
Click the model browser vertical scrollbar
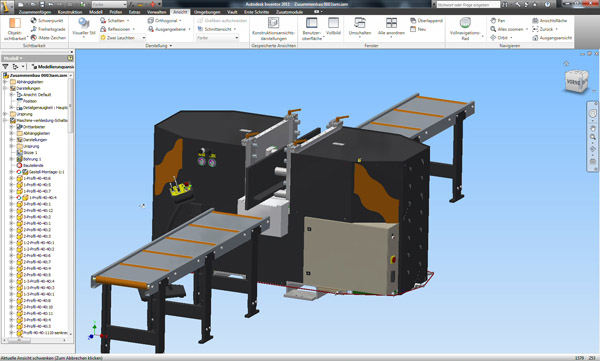tap(71, 107)
